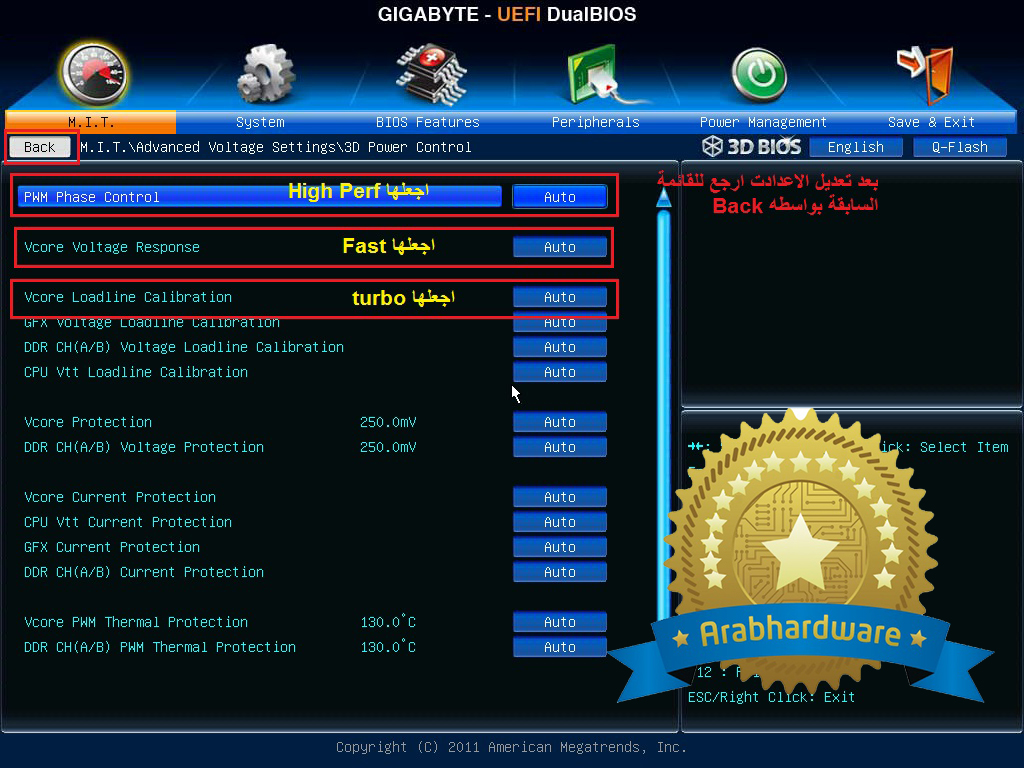Select DDR CH(A/B) Voltage Loadline Calibration label
The image size is (1024, 768).
click(x=184, y=347)
